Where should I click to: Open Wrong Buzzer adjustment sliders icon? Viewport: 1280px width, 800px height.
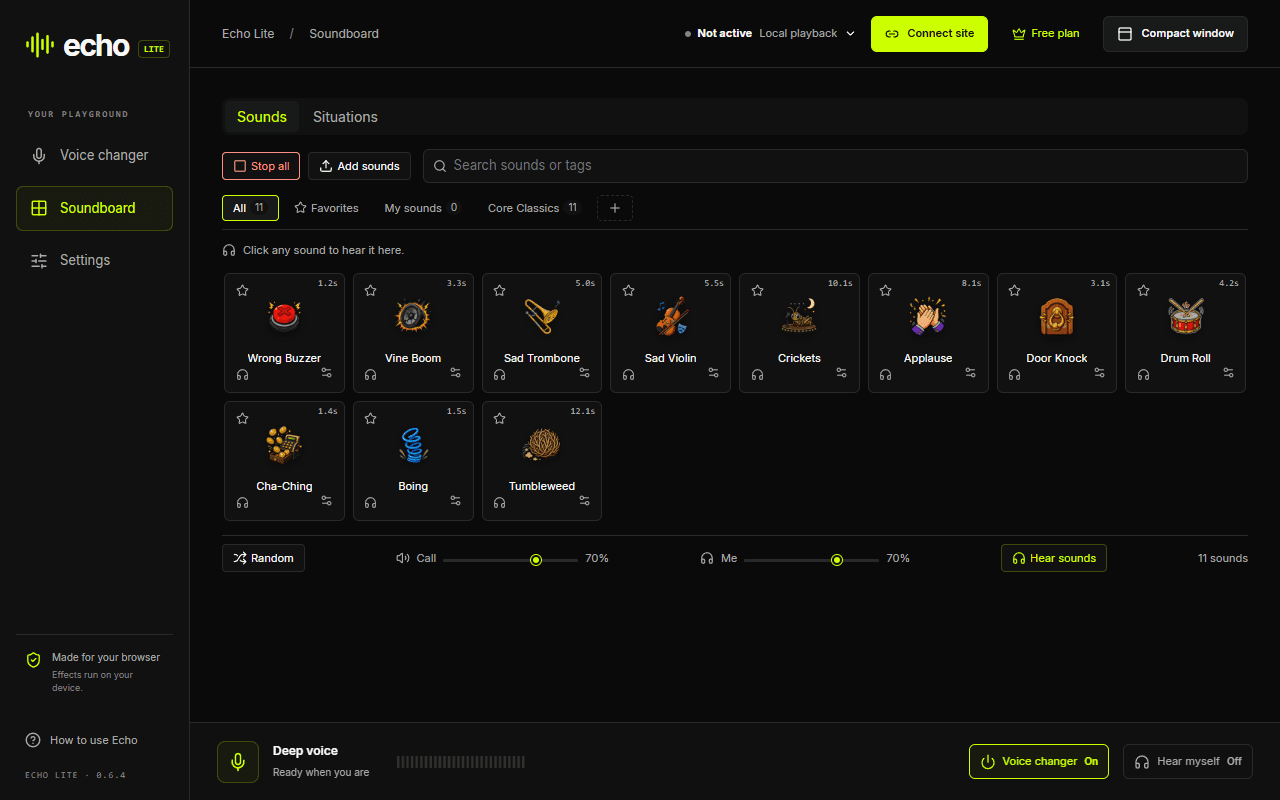(x=327, y=373)
